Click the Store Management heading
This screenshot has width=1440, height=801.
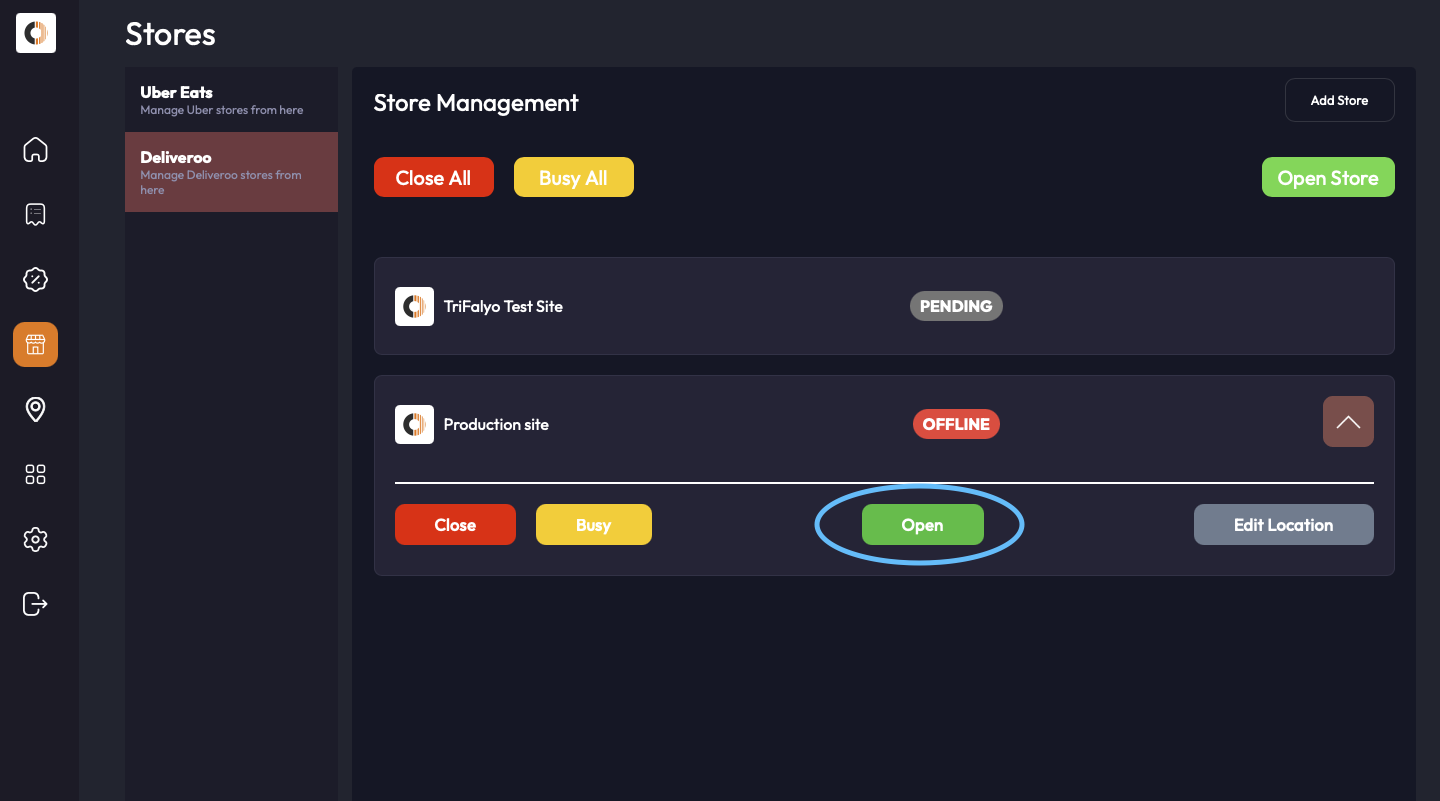476,103
